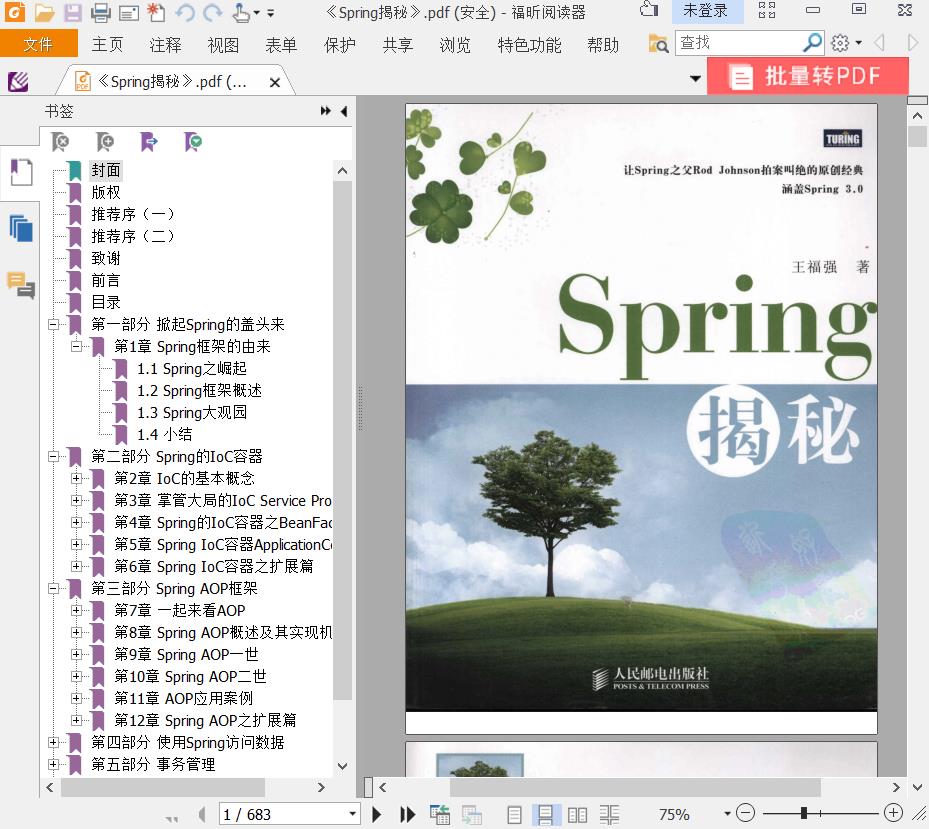
Task: Collapse the 第一部分 掀起Spring的盖头来 bookmark node
Action: [x=54, y=324]
